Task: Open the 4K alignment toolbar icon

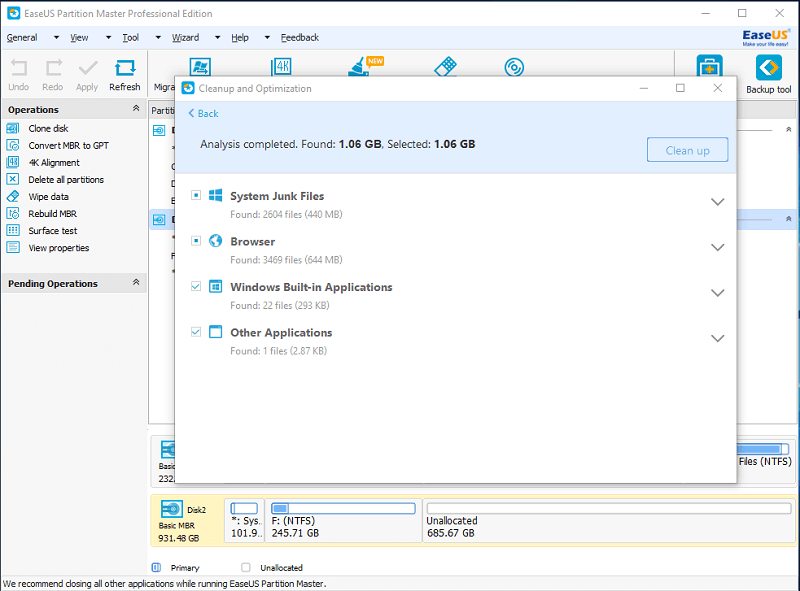Action: coord(281,67)
